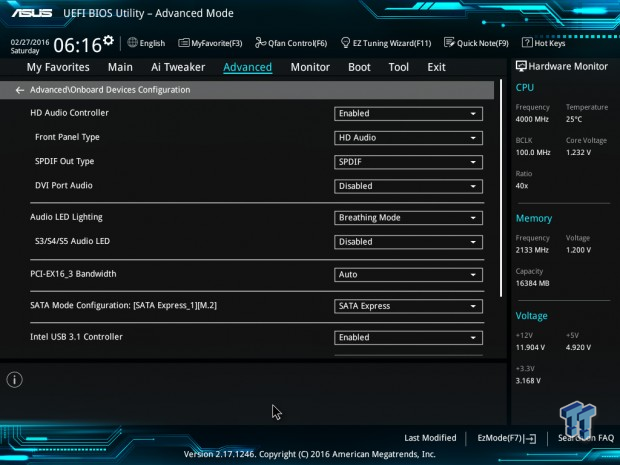Select the Advanced tab

[248, 67]
